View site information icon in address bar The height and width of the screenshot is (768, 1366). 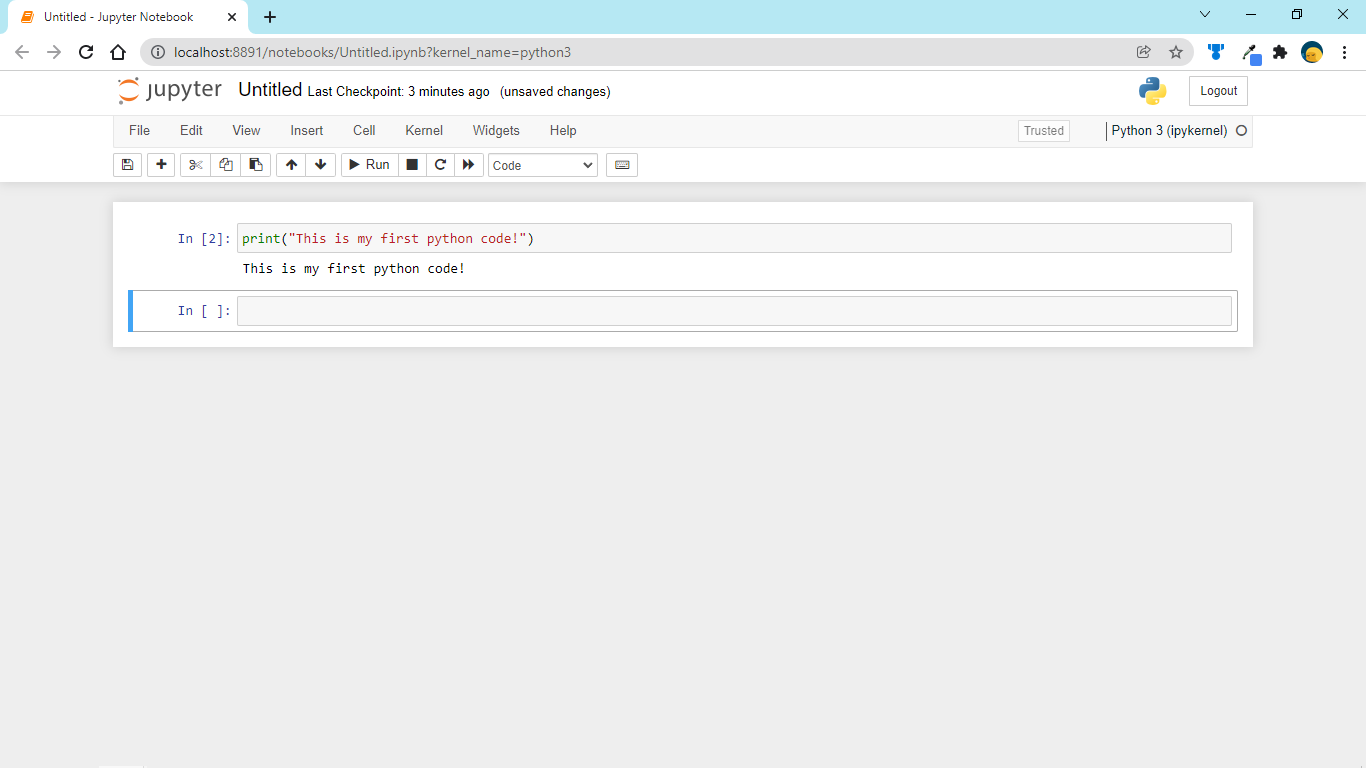(x=157, y=52)
